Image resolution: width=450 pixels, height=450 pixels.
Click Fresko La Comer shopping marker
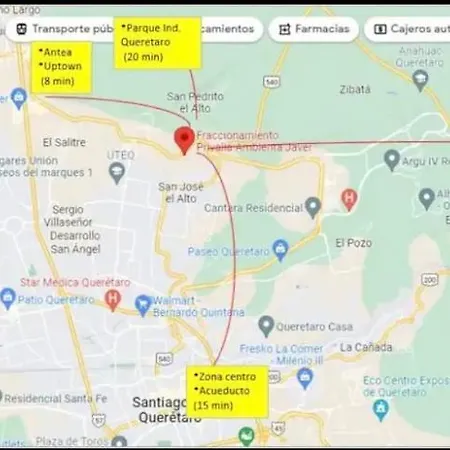pos(305,378)
